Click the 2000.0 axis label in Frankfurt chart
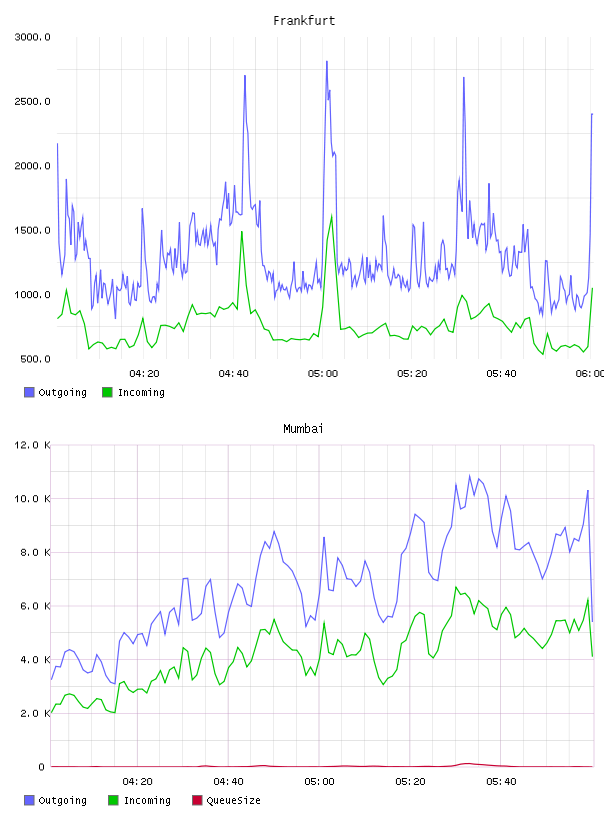Screen dimensions: 608x816 pos(32,166)
